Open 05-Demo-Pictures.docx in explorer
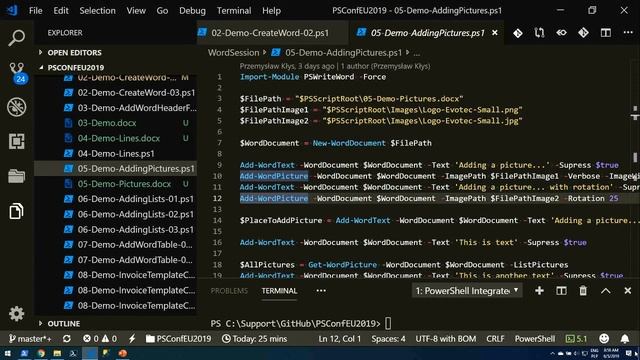640x360 pixels. click(124, 184)
